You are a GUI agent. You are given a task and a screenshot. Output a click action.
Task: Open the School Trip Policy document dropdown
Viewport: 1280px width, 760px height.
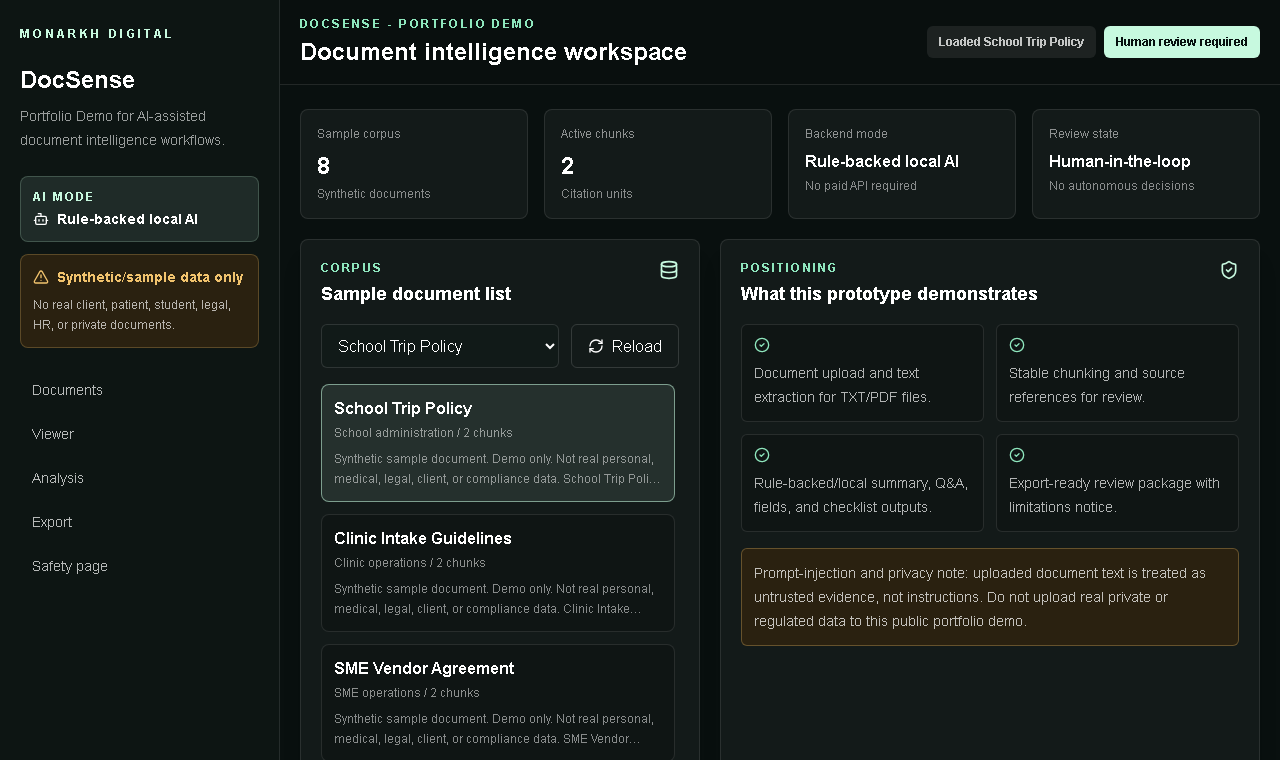(x=440, y=346)
